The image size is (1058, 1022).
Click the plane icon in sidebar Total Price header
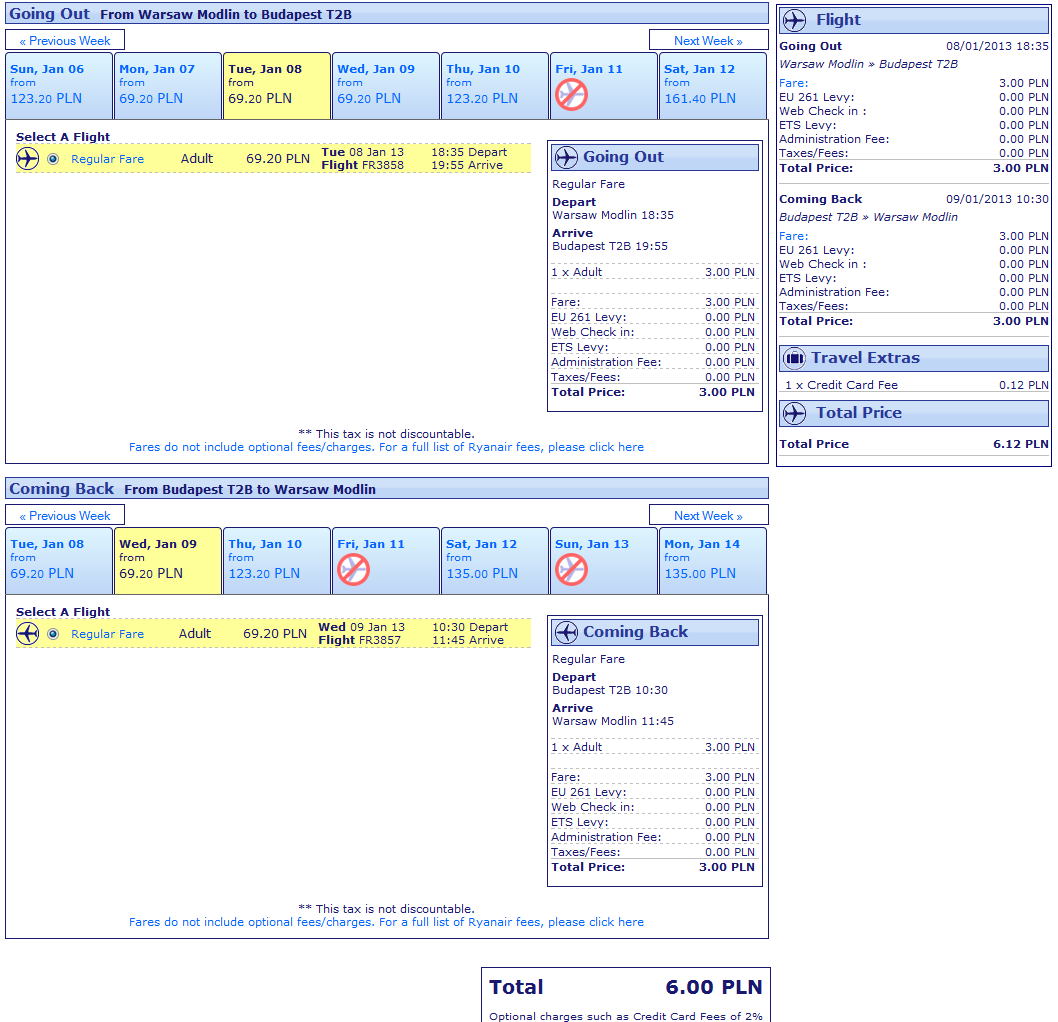click(x=794, y=413)
